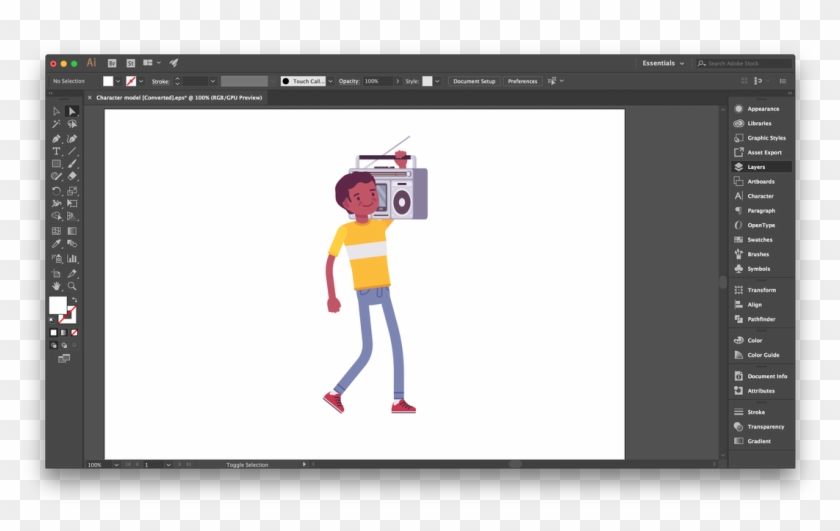Select the Blend tool

pos(72,244)
